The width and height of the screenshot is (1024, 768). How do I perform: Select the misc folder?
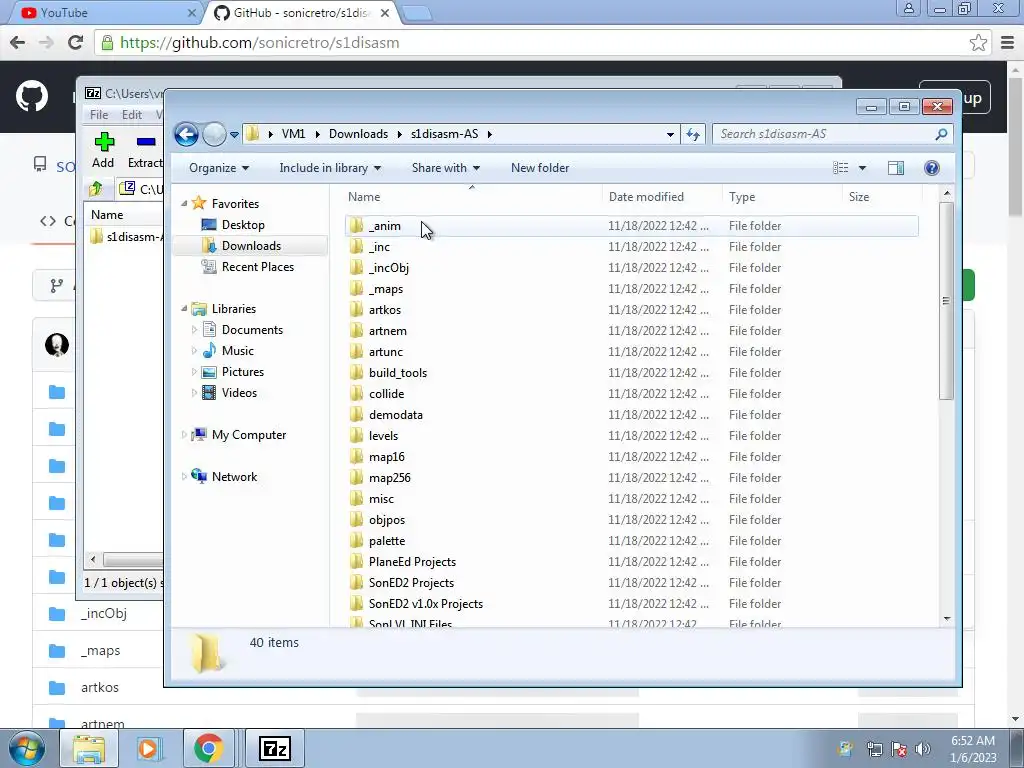(381, 499)
